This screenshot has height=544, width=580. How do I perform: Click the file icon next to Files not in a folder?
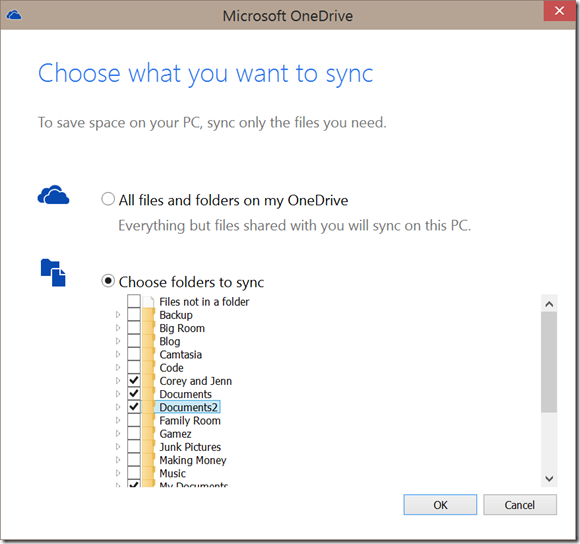click(x=148, y=302)
